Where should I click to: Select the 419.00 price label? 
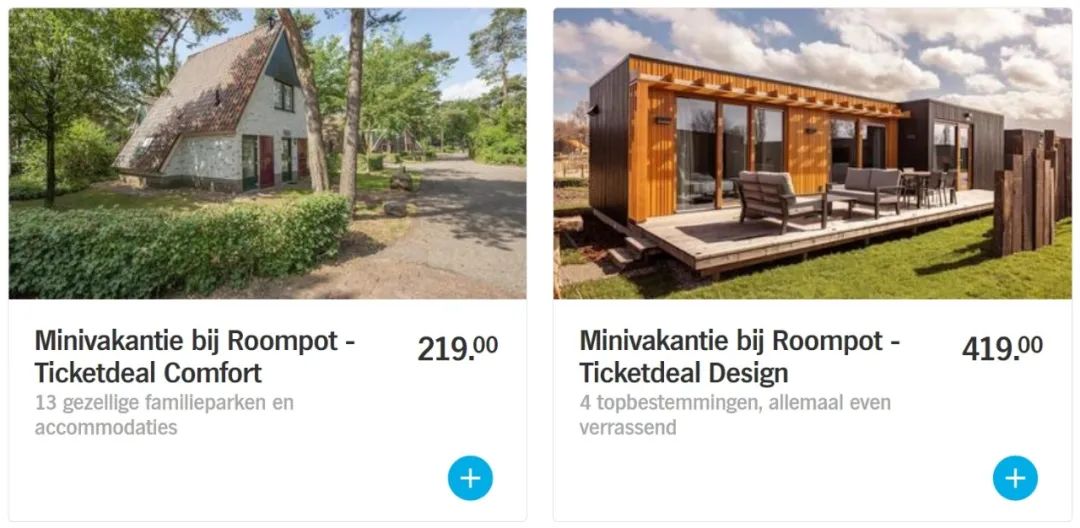tap(1002, 347)
